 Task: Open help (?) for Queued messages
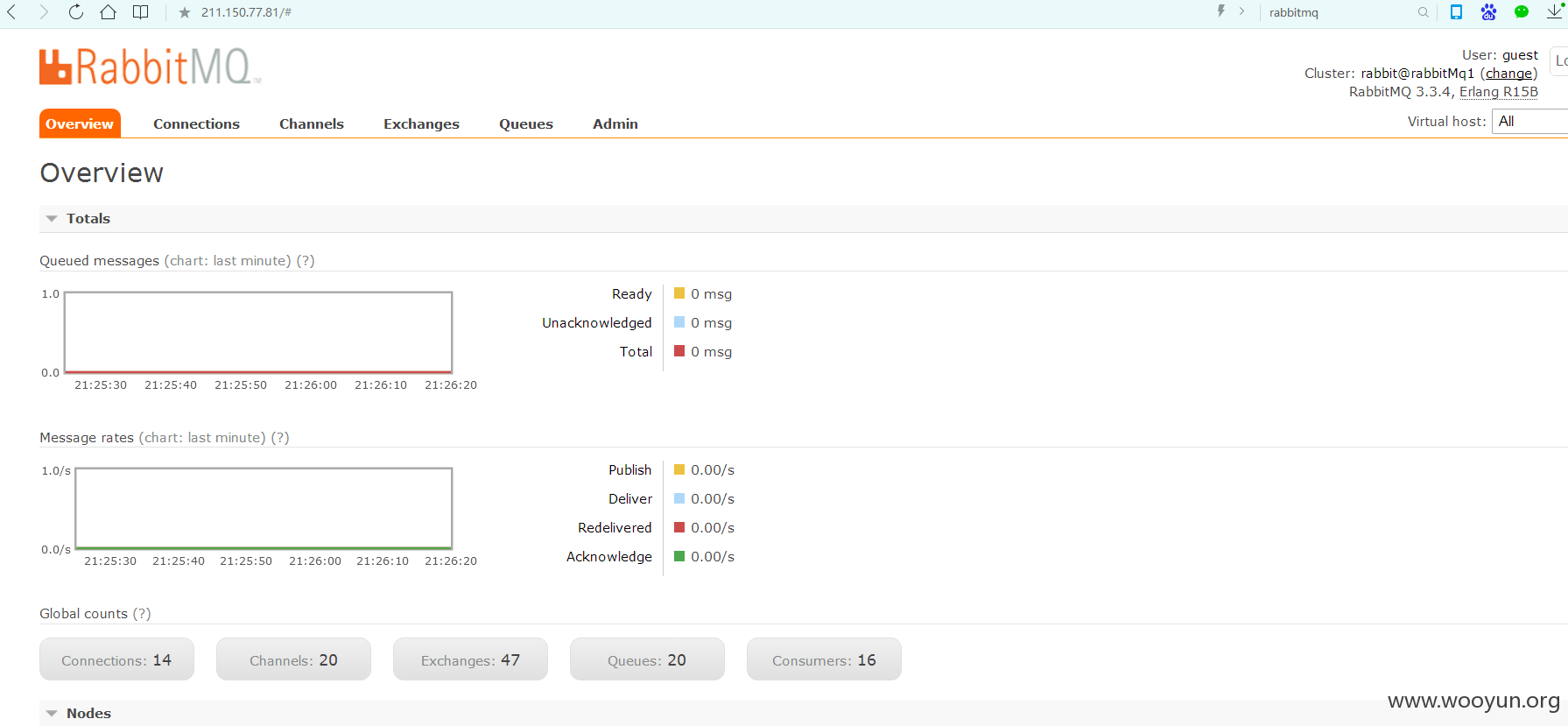point(306,261)
